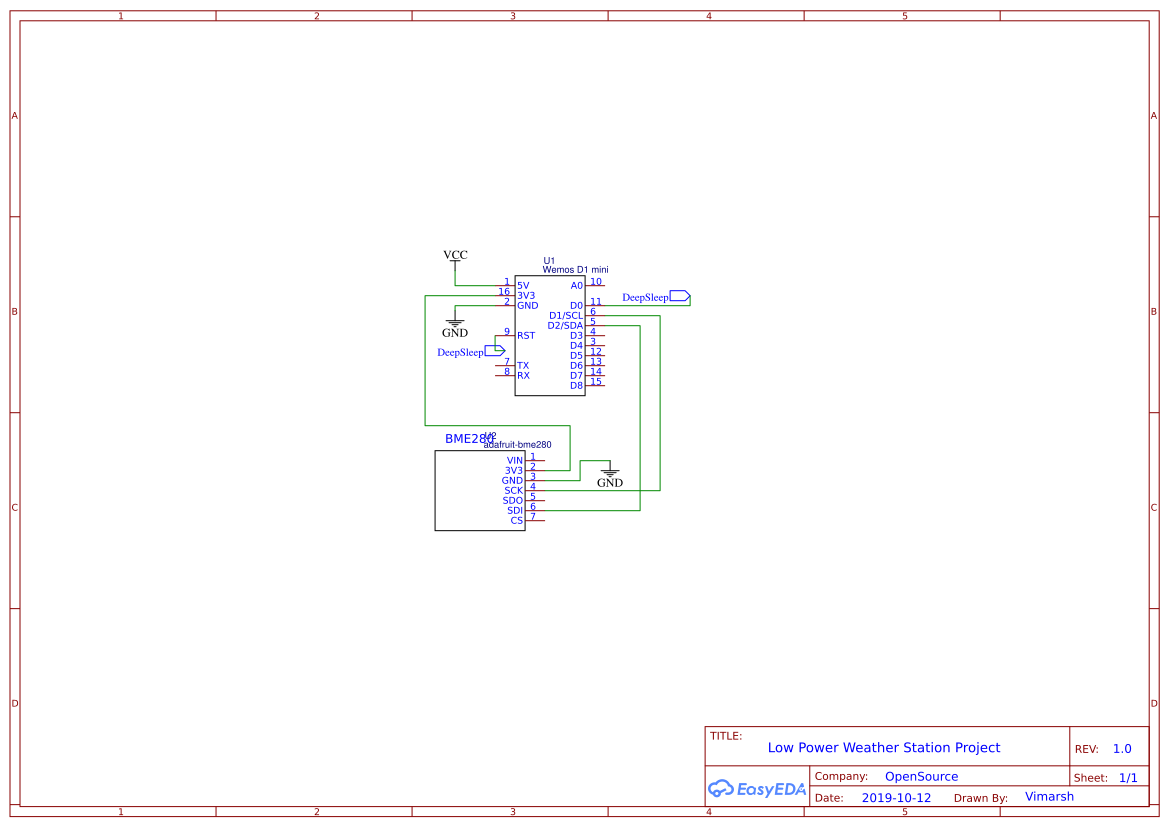This screenshot has width=1170, height=827.
Task: Click the Wemos D1 mini component name
Action: point(575,270)
